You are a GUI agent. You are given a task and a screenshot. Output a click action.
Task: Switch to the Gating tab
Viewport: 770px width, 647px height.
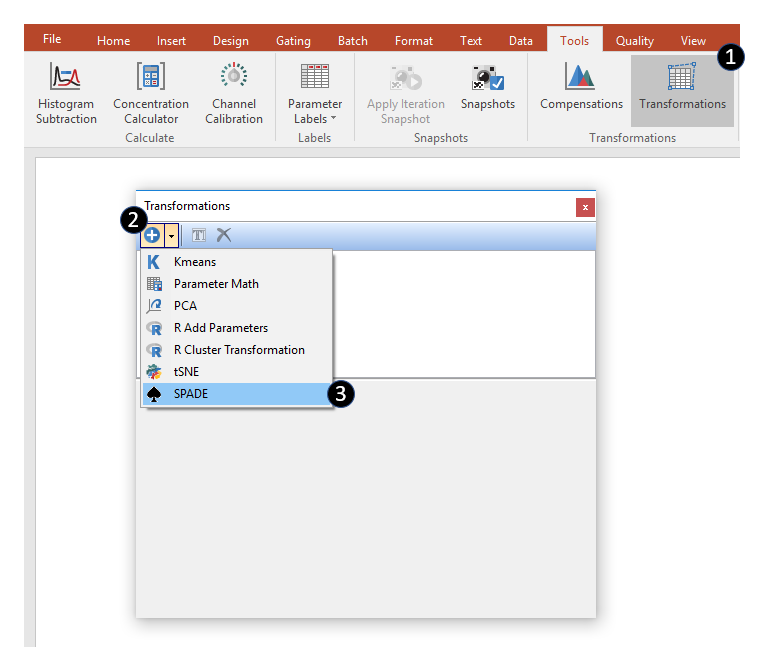293,41
